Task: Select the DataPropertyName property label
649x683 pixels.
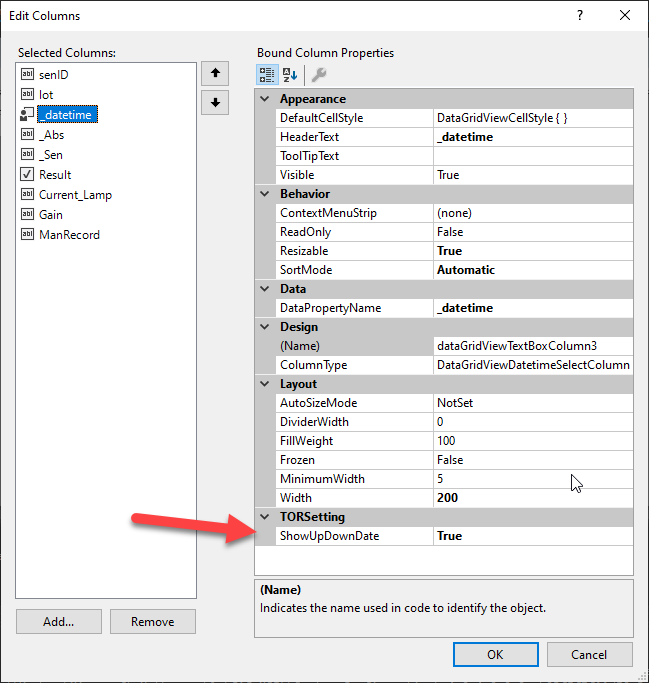Action: click(x=331, y=308)
